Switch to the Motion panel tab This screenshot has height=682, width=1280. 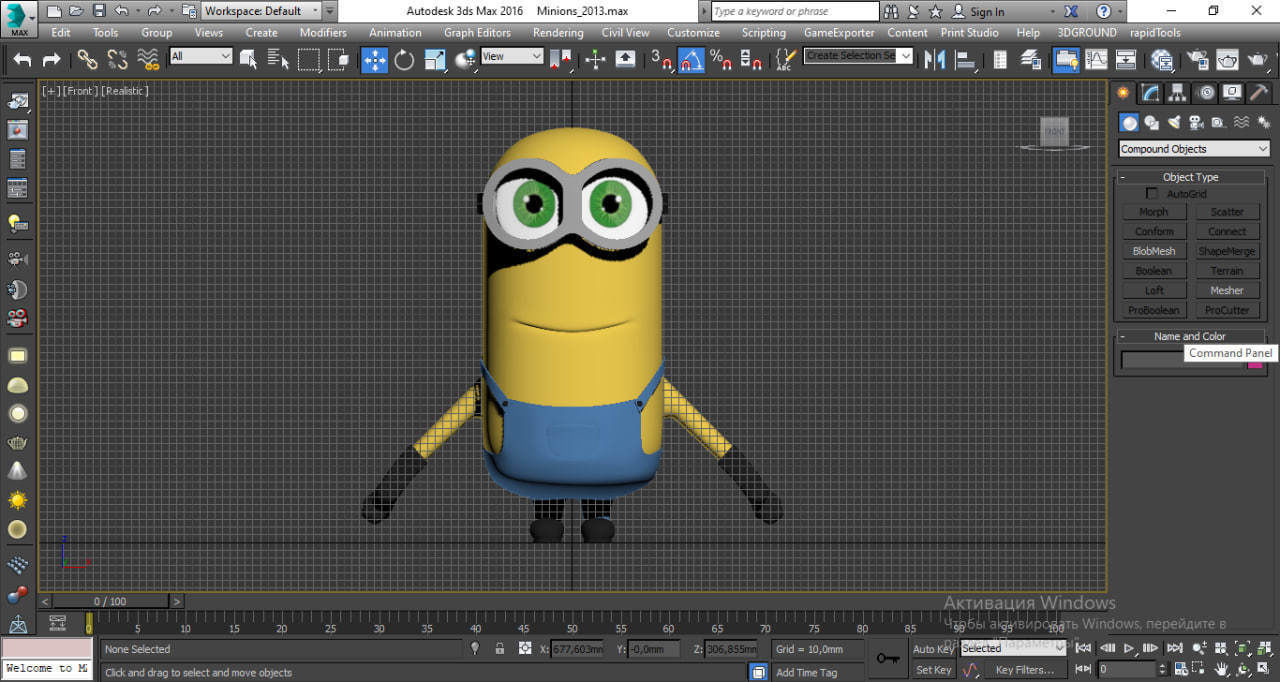coord(1206,93)
